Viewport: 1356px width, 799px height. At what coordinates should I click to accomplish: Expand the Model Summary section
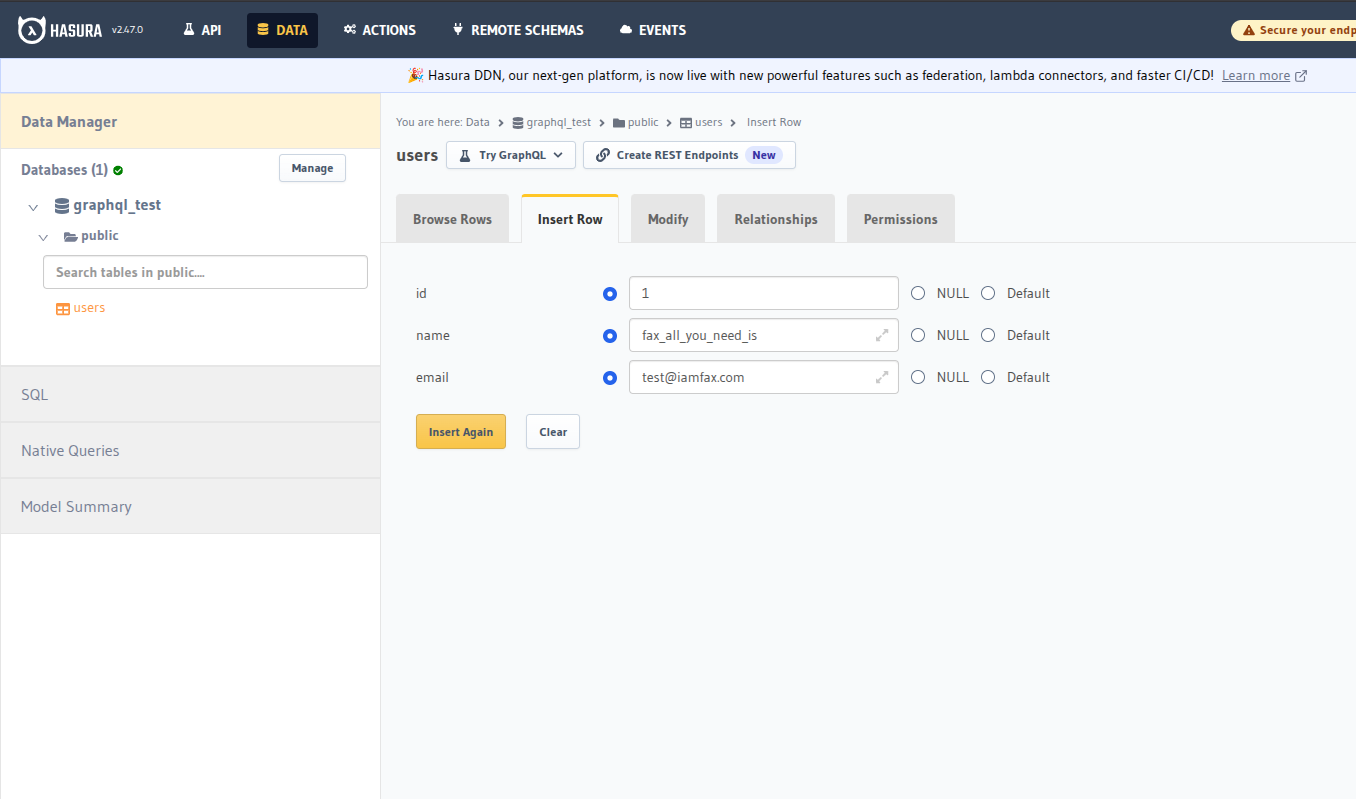click(x=190, y=507)
